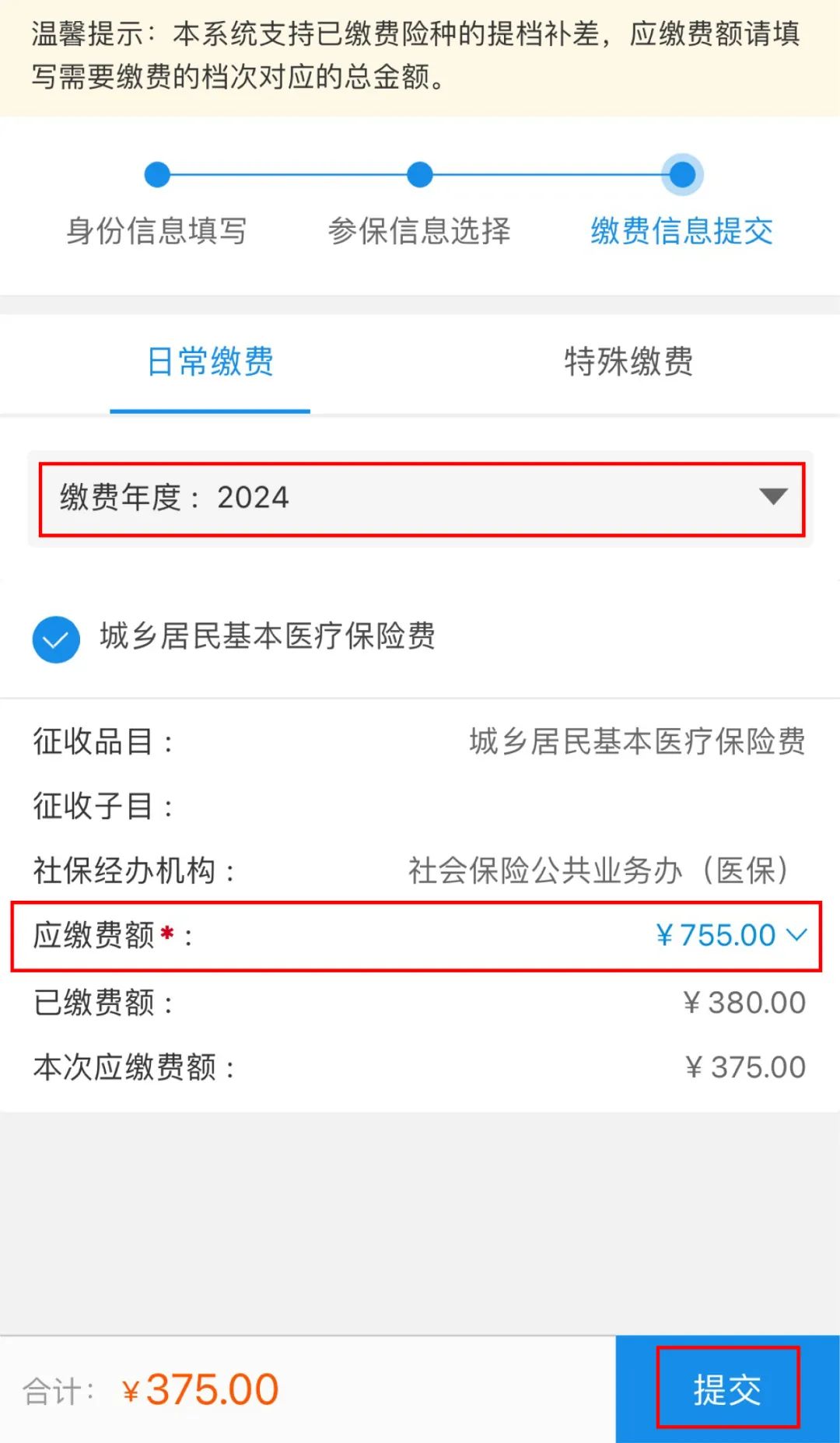Tap the 提交 submit button
This screenshot has width=840, height=1443.
click(x=727, y=1389)
